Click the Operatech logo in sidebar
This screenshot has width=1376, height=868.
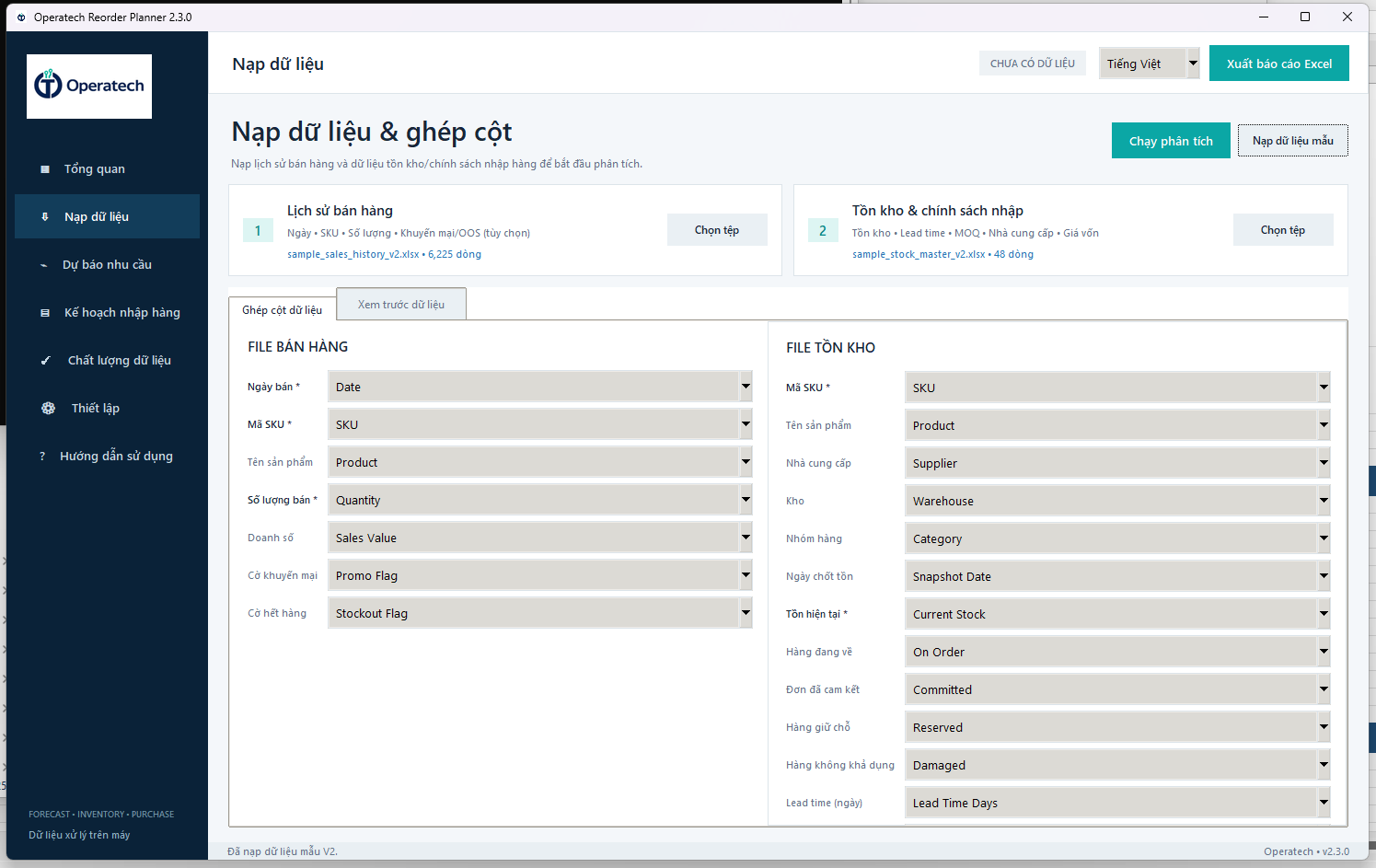point(89,86)
